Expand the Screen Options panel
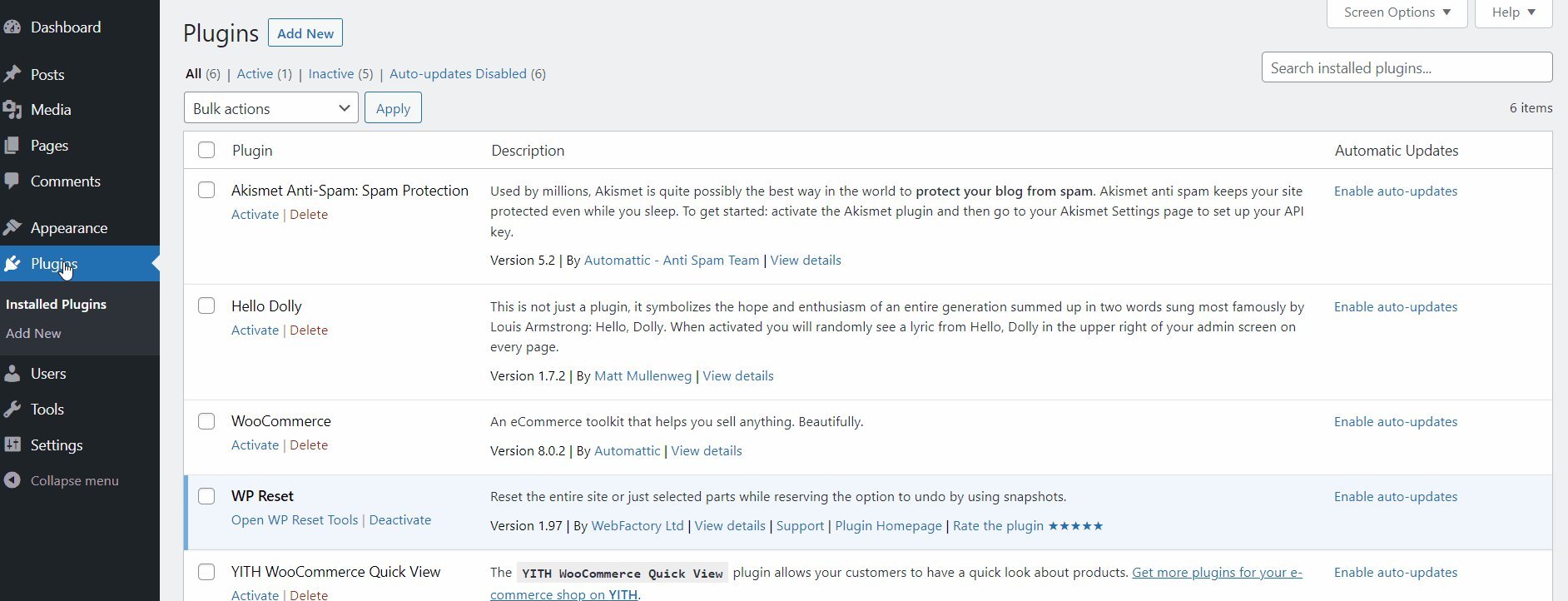 [1397, 12]
